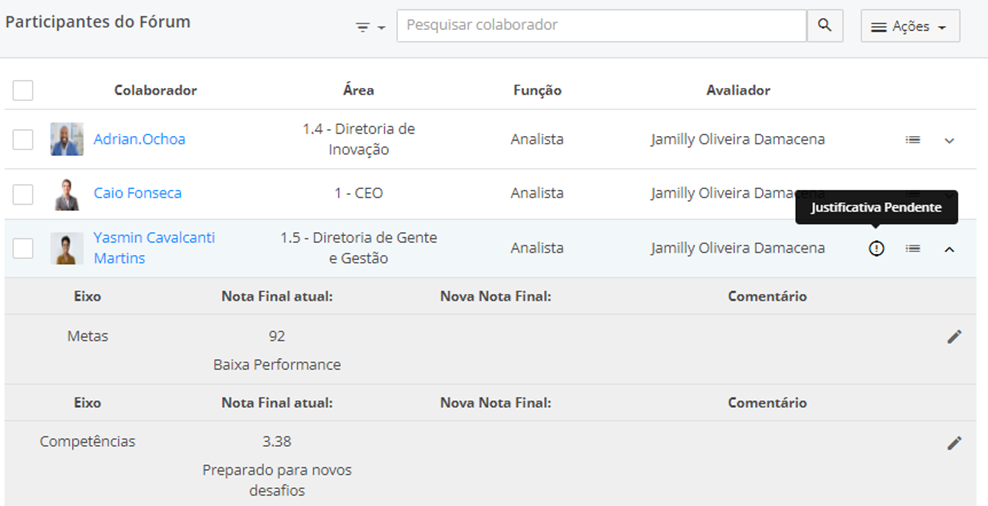This screenshot has height=506, width=988.
Task: Check the box for Caio Fonseca
Action: (x=23, y=193)
